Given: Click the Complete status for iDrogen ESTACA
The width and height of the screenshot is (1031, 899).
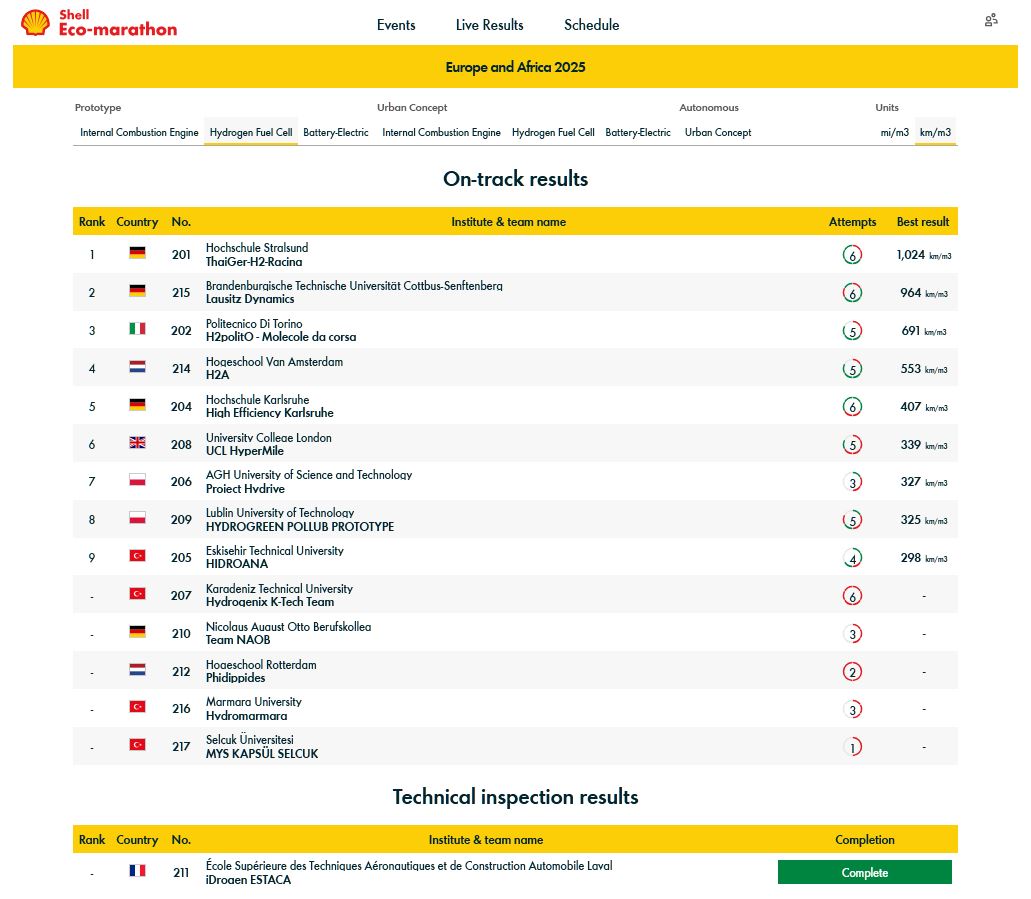Looking at the screenshot, I should coord(864,872).
